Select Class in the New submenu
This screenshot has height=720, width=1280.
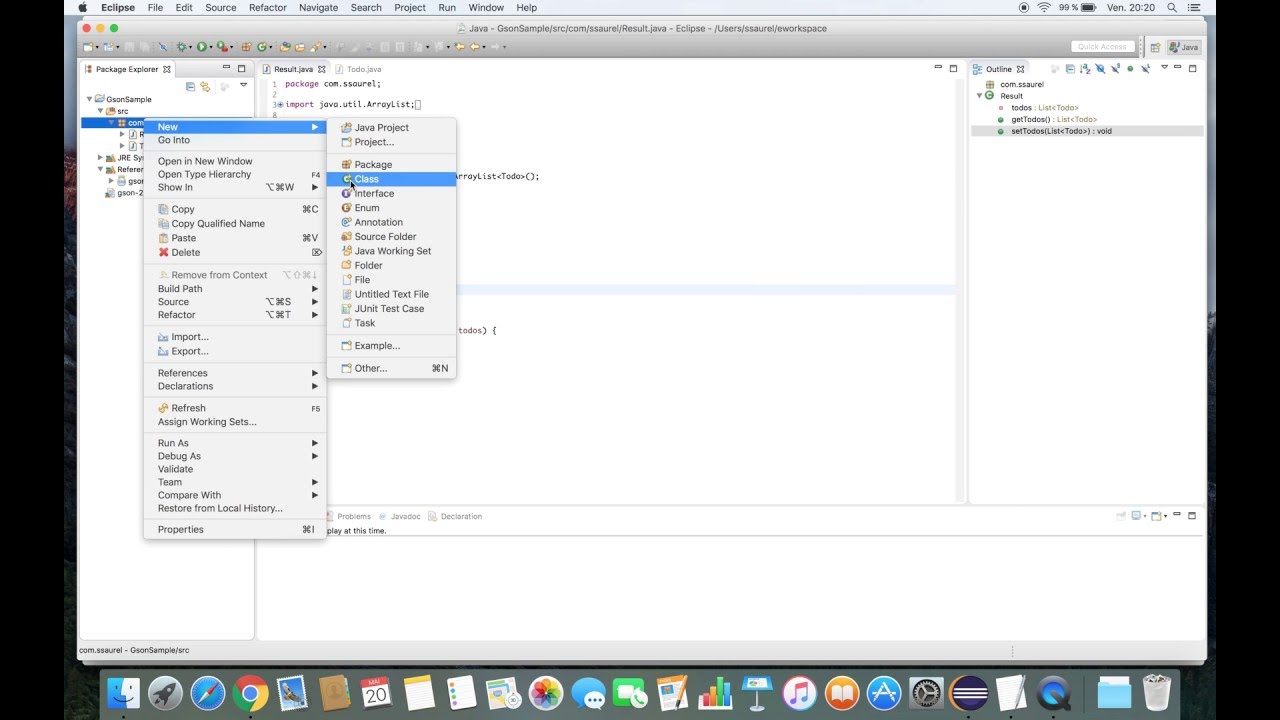pos(391,179)
